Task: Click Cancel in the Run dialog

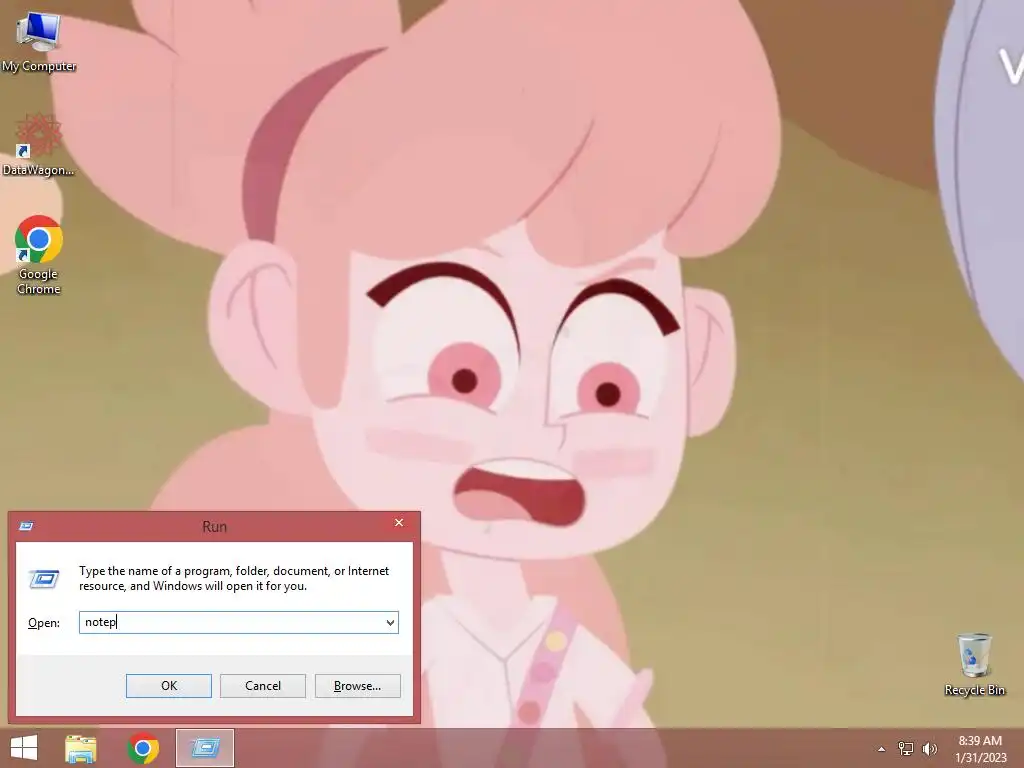Action: 263,686
